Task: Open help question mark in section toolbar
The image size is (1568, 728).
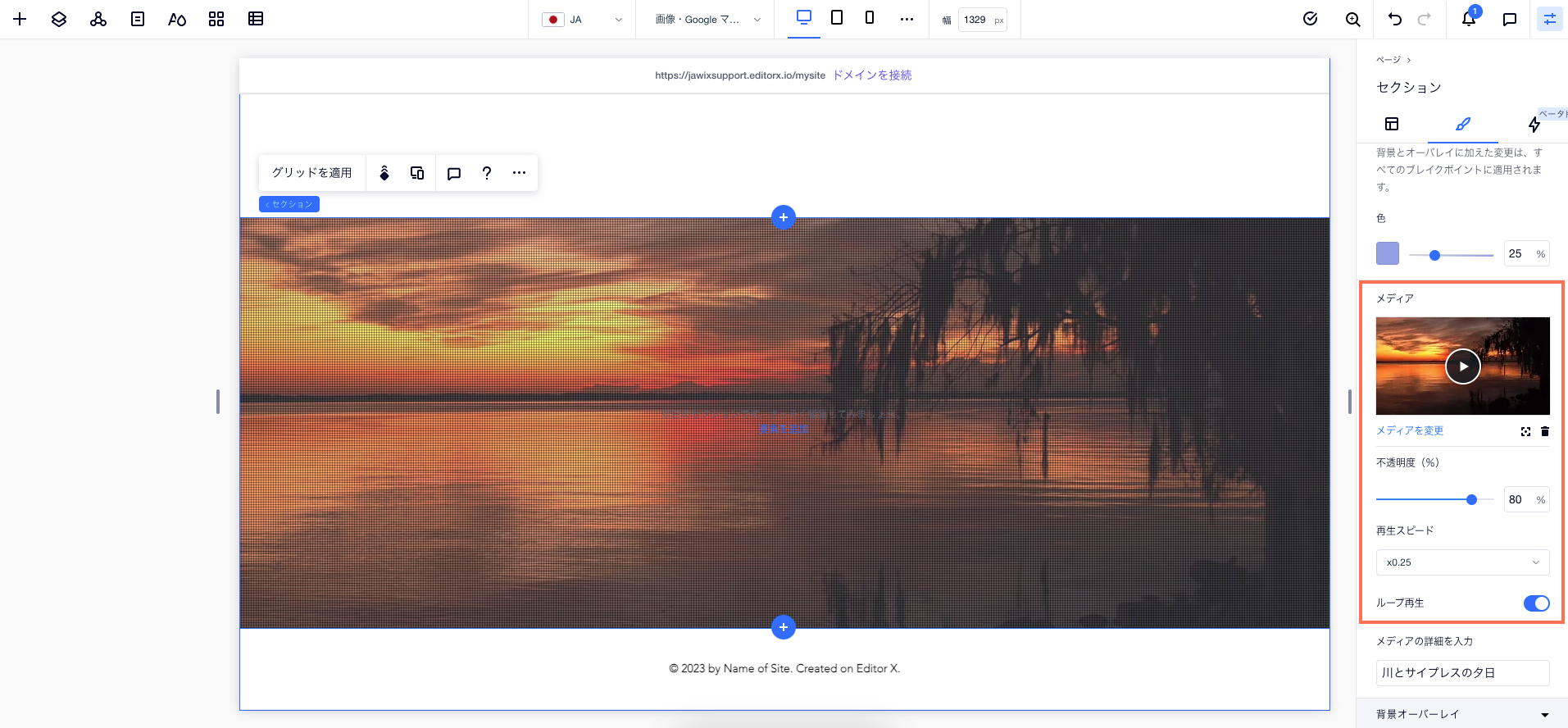Action: click(x=487, y=173)
